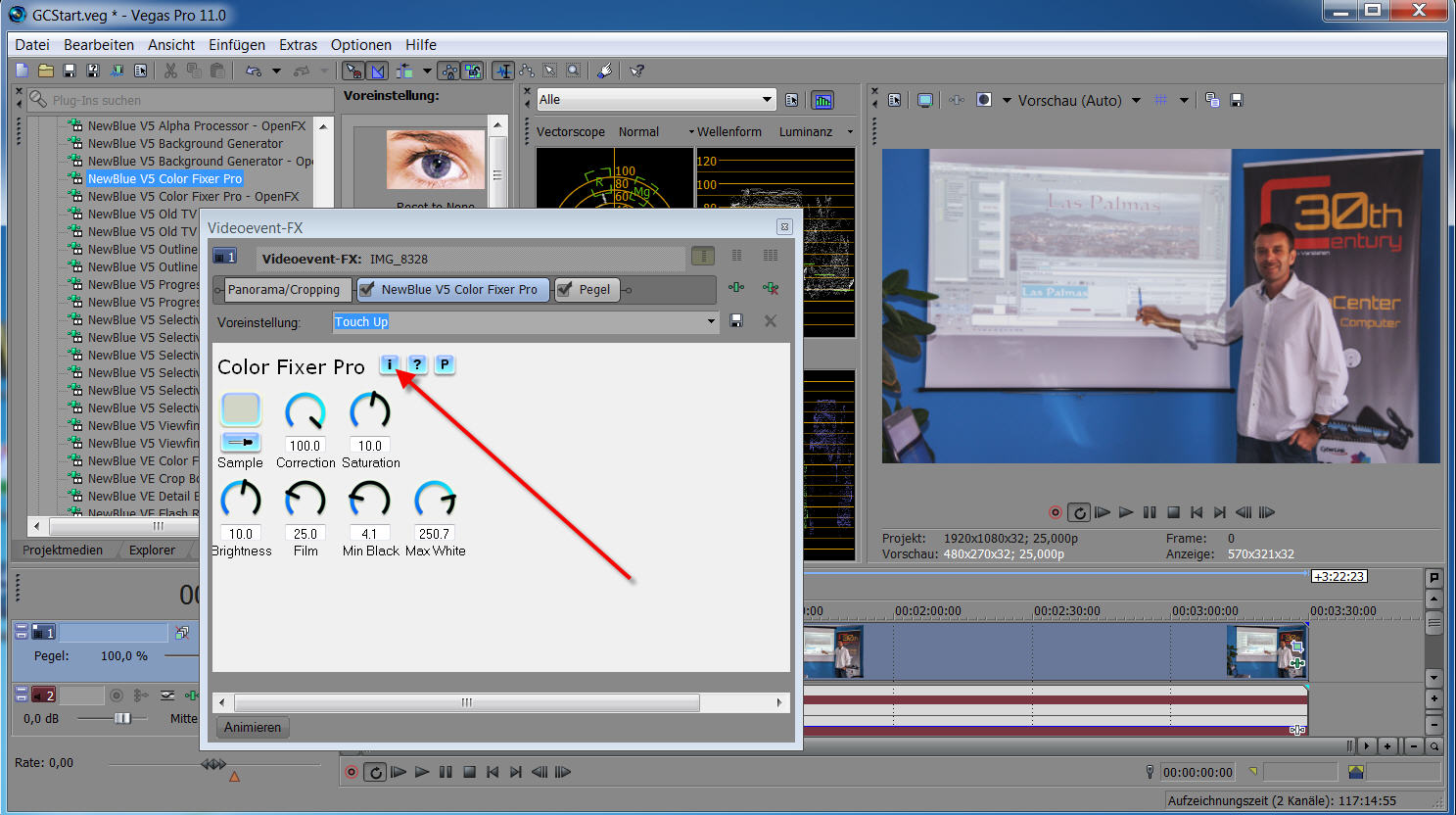Switch to the Explorer tab
1456x815 pixels.
[x=153, y=550]
